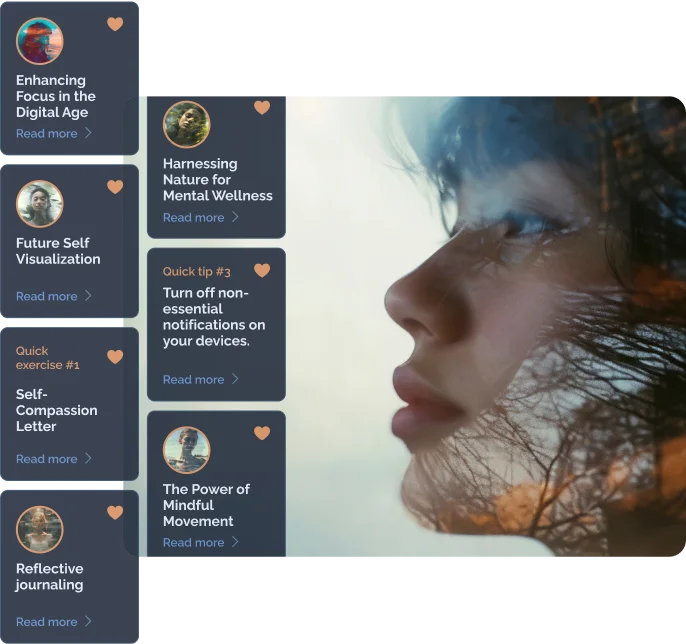The width and height of the screenshot is (686, 644).
Task: Click chevron arrow under Enhancing Focus card
Action: (88, 133)
